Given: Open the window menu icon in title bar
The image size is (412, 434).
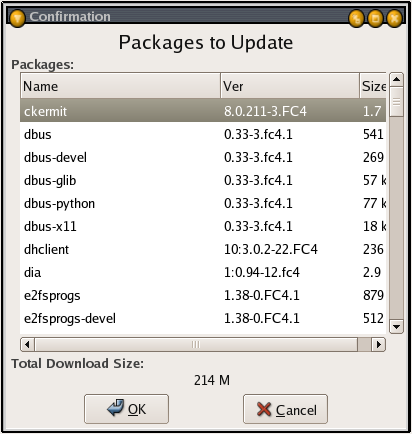Looking at the screenshot, I should (x=17, y=18).
